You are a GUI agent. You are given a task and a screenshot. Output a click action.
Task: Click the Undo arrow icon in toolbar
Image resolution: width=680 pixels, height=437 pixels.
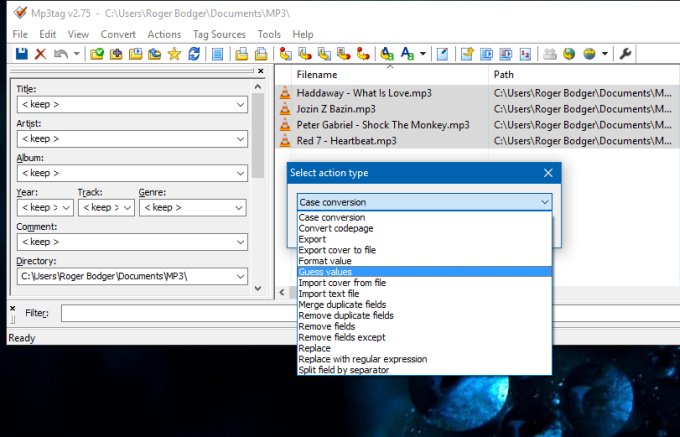pos(61,54)
